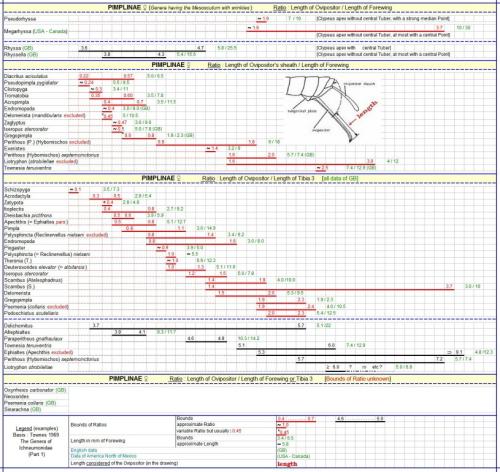
Task: Select the Rhyssa (GB) row label
Action: click(18, 48)
